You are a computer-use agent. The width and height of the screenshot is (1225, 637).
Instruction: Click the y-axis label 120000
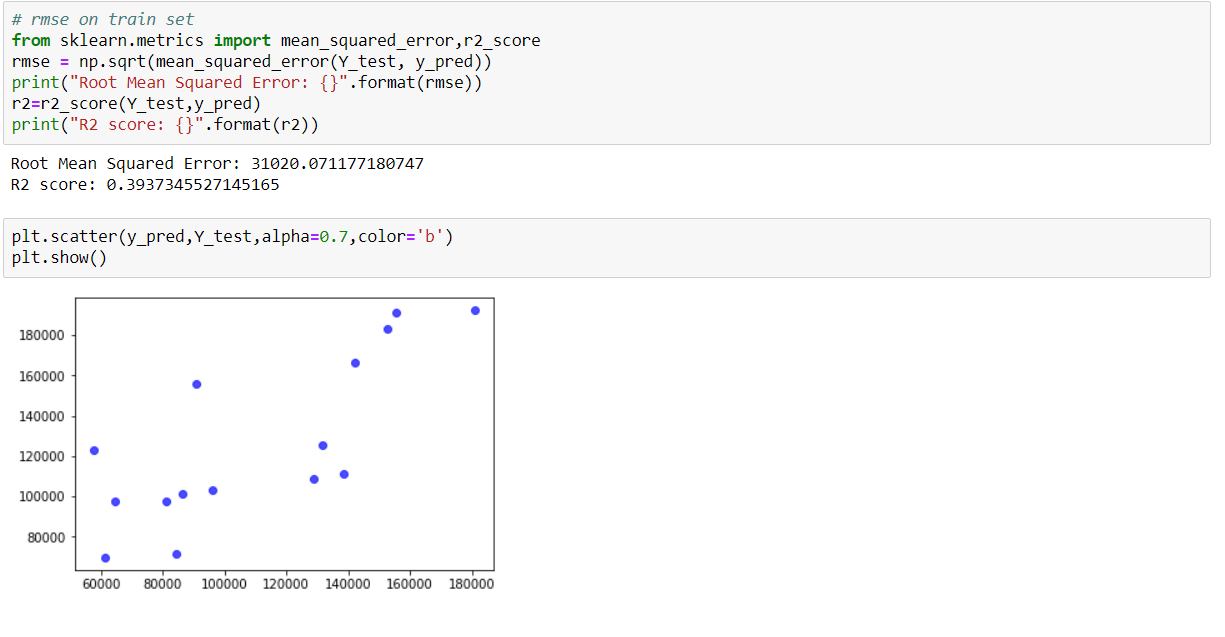[41, 456]
